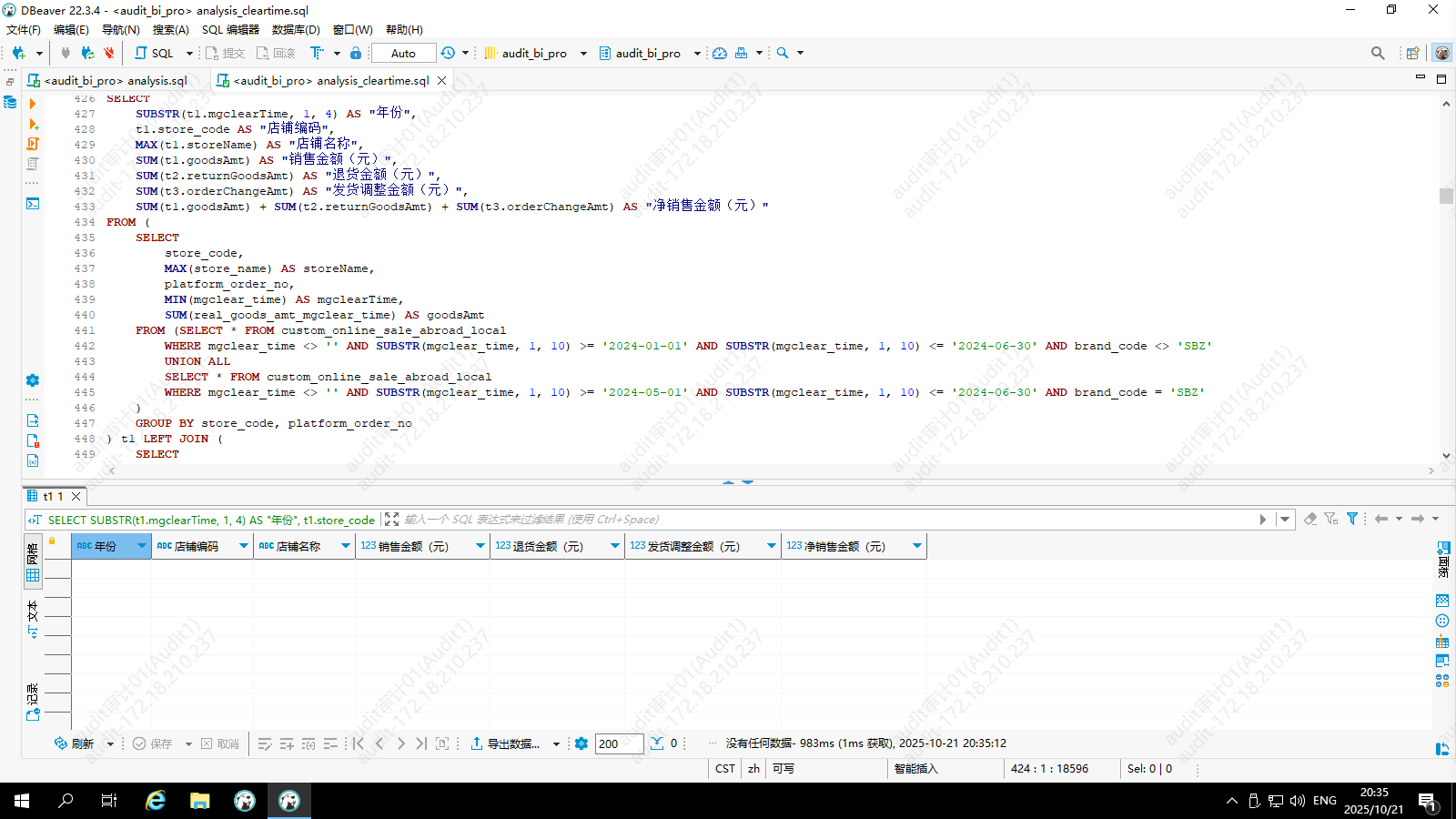1456x819 pixels.
Task: Click the 刷新 refresh button
Action: (75, 743)
